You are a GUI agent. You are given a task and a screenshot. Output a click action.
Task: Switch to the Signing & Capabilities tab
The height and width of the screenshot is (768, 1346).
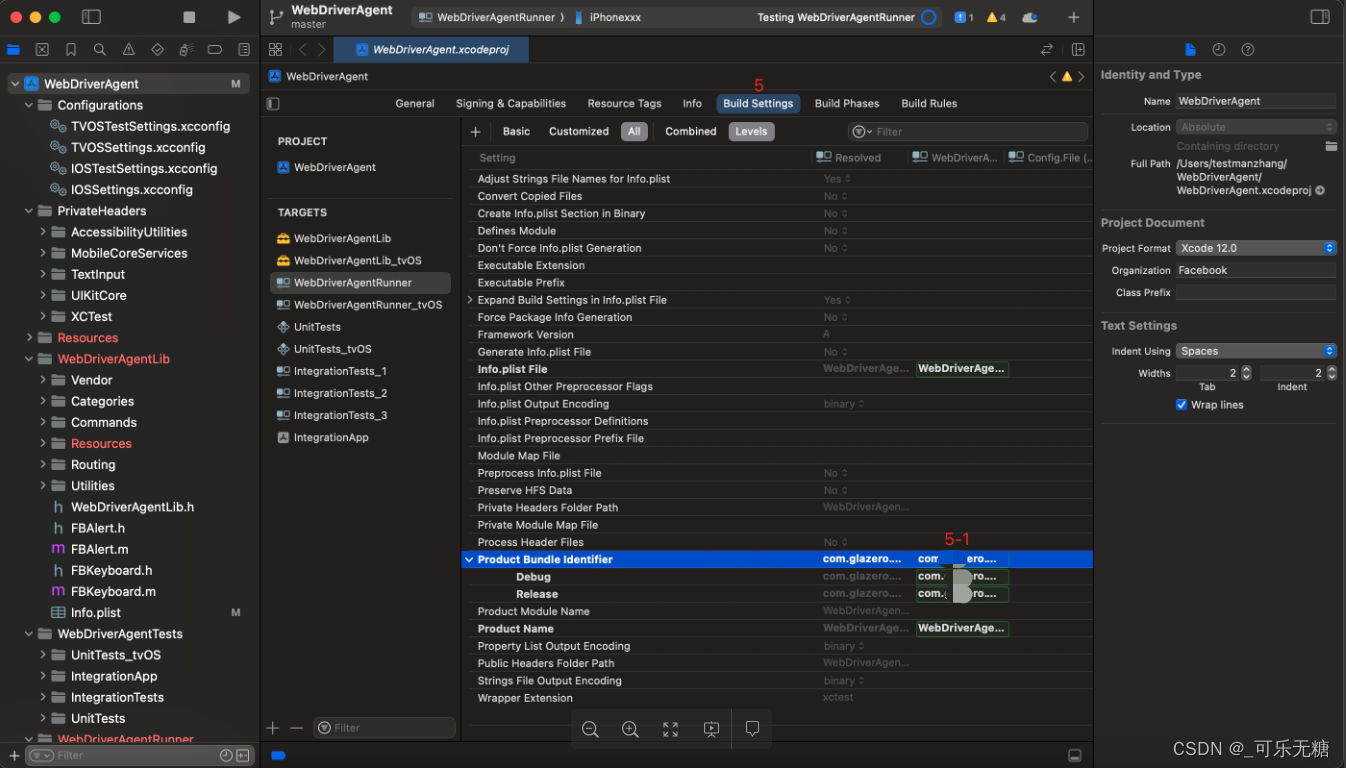point(511,103)
